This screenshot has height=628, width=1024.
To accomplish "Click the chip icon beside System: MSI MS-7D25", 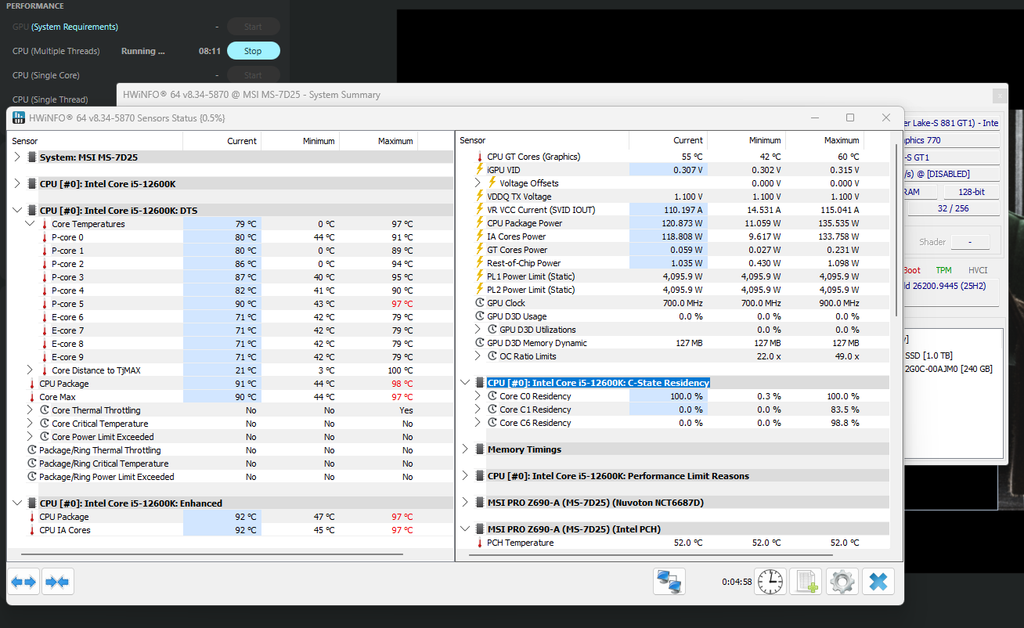I will pyautogui.click(x=31, y=157).
